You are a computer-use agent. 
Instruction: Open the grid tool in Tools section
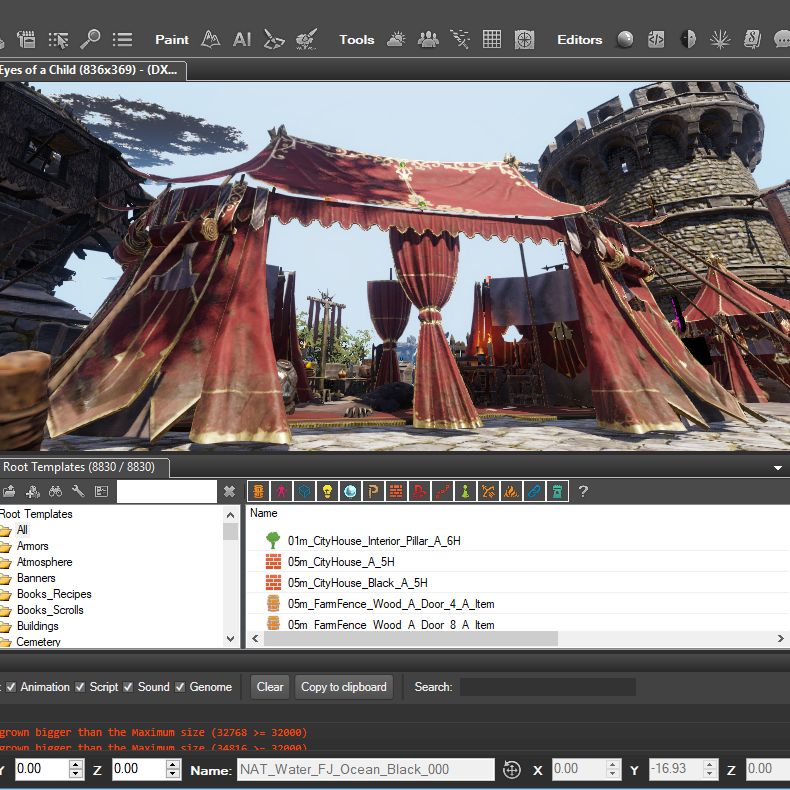(491, 39)
